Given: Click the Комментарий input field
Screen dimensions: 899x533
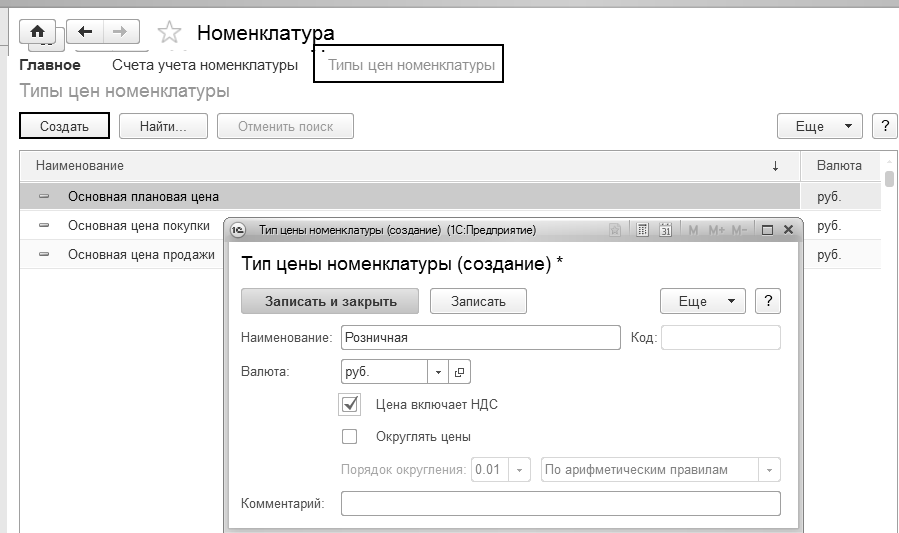Looking at the screenshot, I should pyautogui.click(x=561, y=504).
